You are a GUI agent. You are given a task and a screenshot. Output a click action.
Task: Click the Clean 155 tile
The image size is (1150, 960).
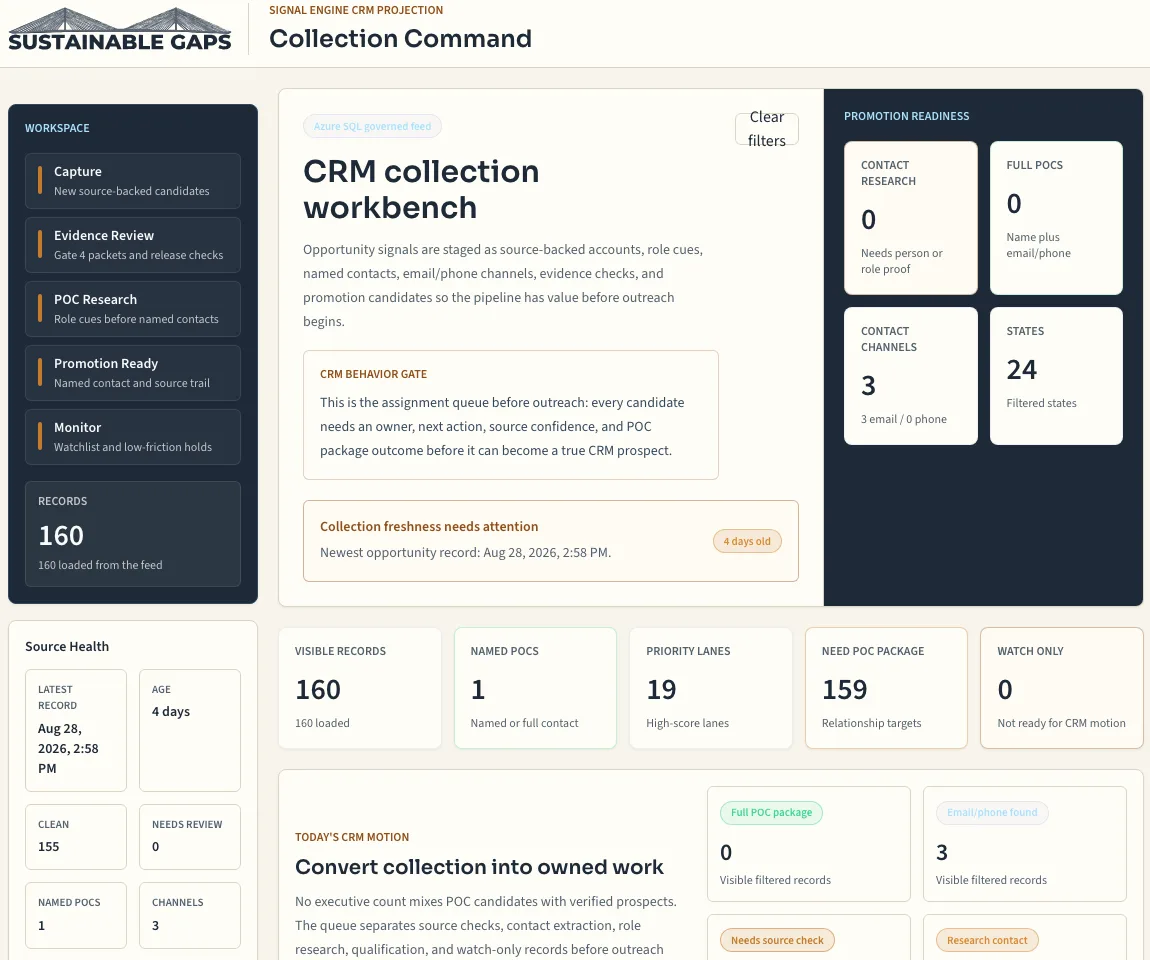[76, 837]
